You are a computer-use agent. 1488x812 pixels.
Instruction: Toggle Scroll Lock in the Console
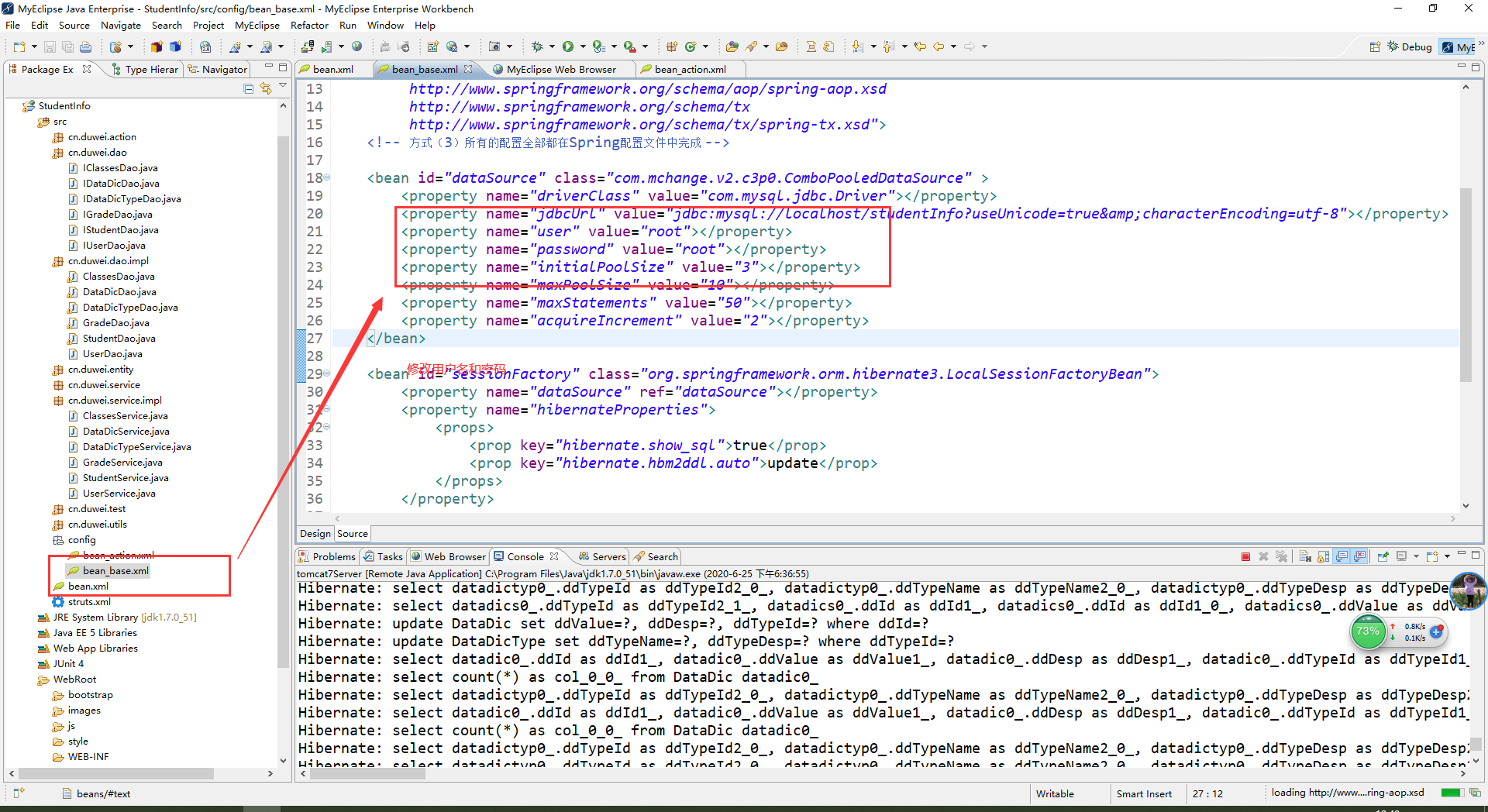[1323, 556]
